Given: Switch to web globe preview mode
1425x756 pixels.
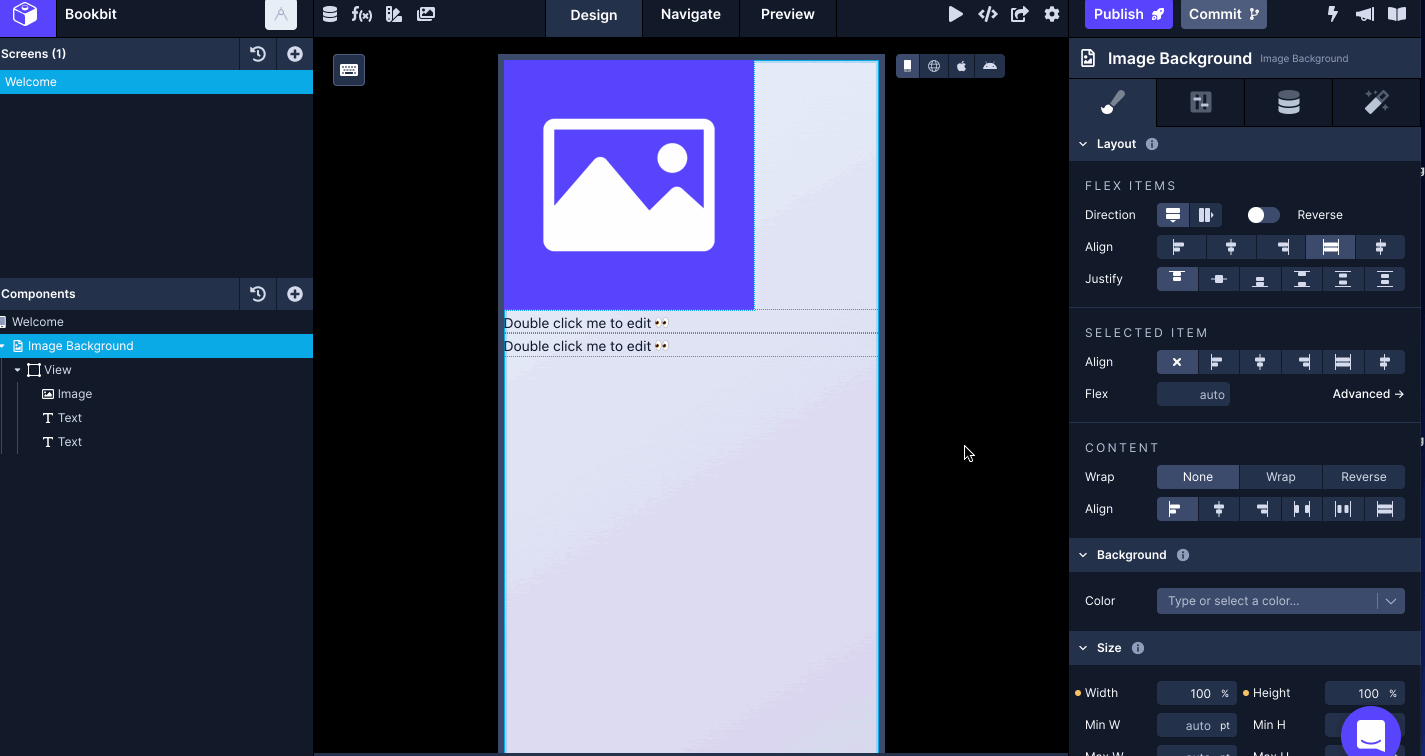Looking at the screenshot, I should point(934,65).
